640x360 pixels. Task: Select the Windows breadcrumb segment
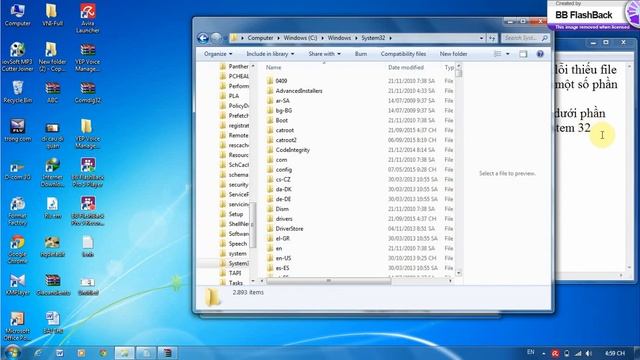tap(339, 38)
